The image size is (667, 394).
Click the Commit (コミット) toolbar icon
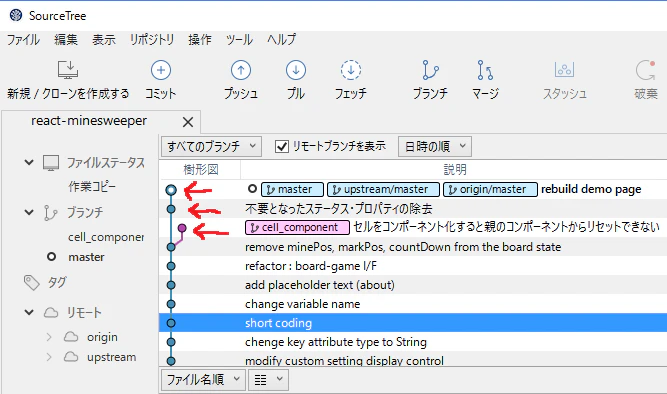161,70
